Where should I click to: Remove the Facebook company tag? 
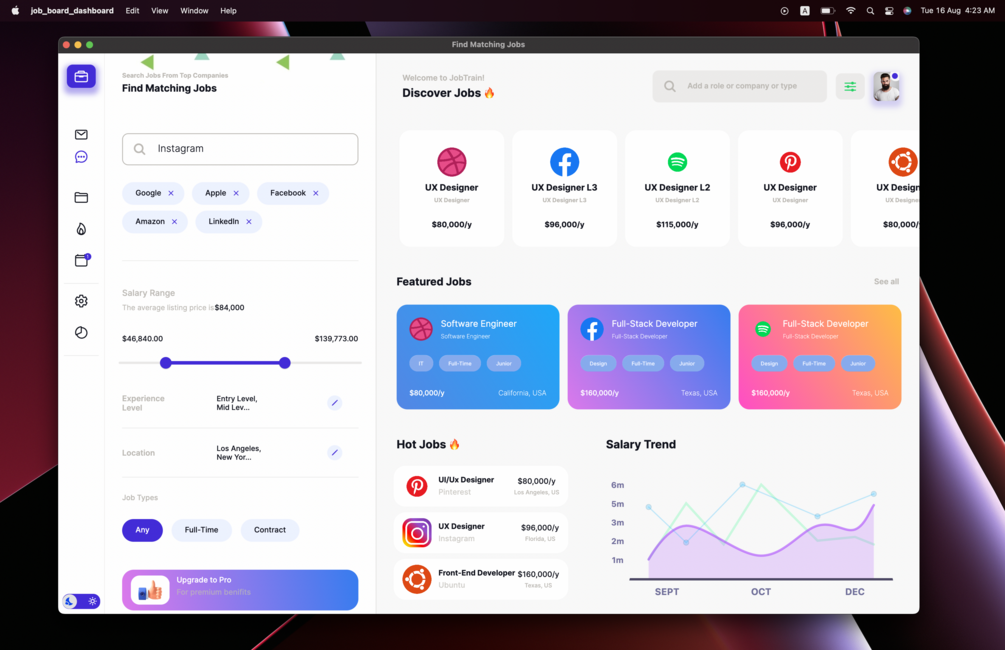[315, 193]
